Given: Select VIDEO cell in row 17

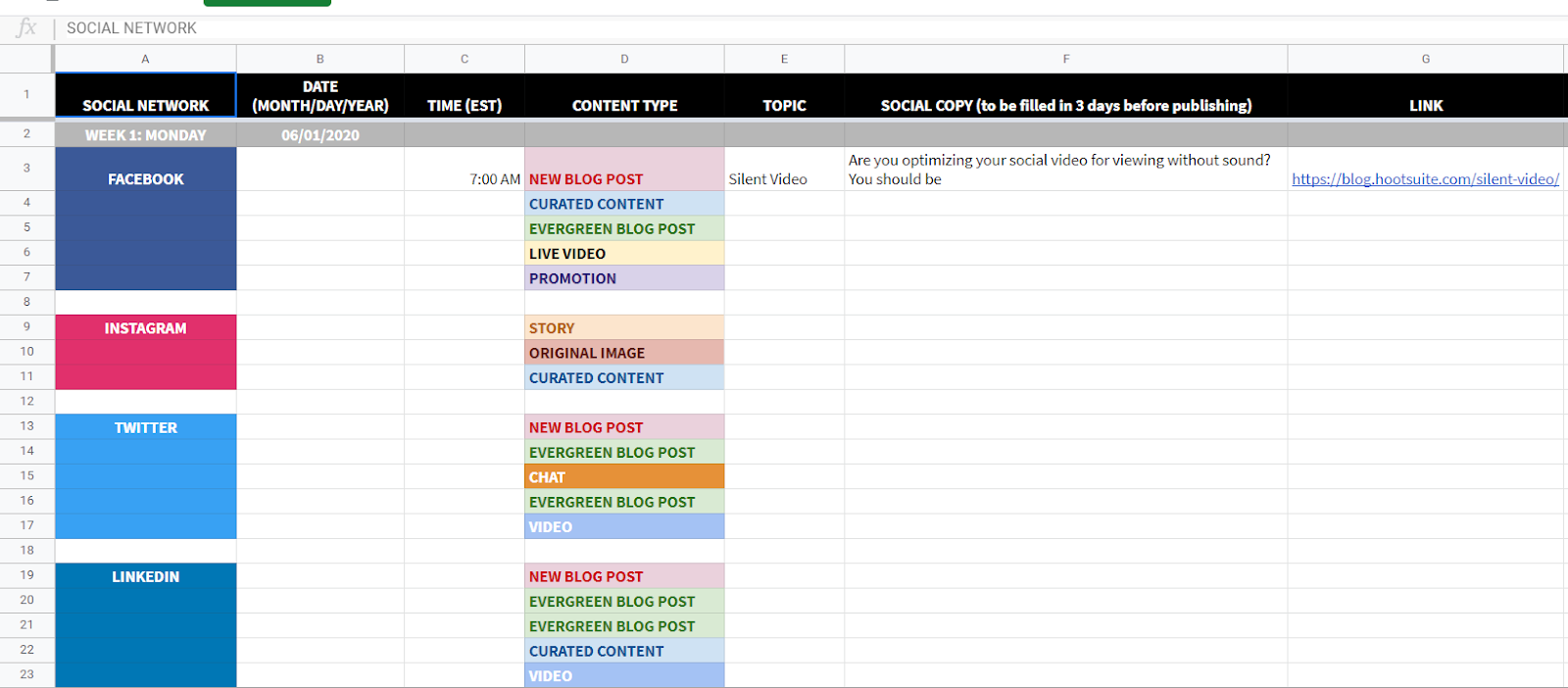Looking at the screenshot, I should coord(624,526).
